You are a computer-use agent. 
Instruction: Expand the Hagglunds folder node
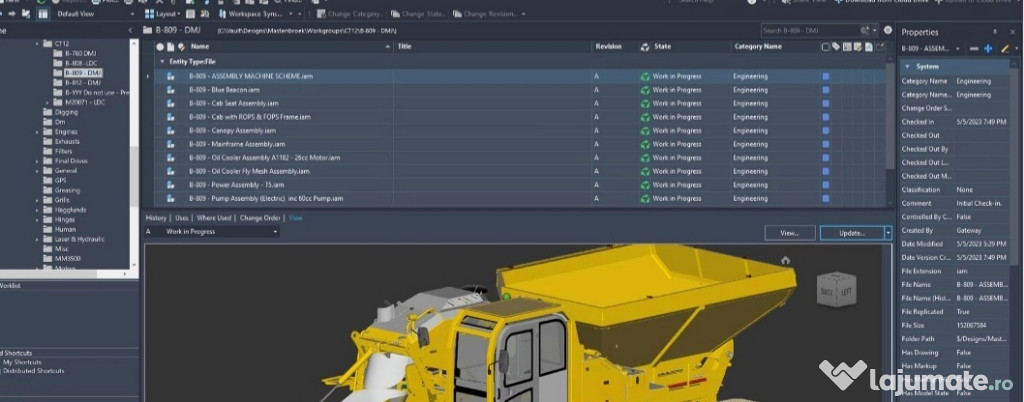tap(37, 210)
